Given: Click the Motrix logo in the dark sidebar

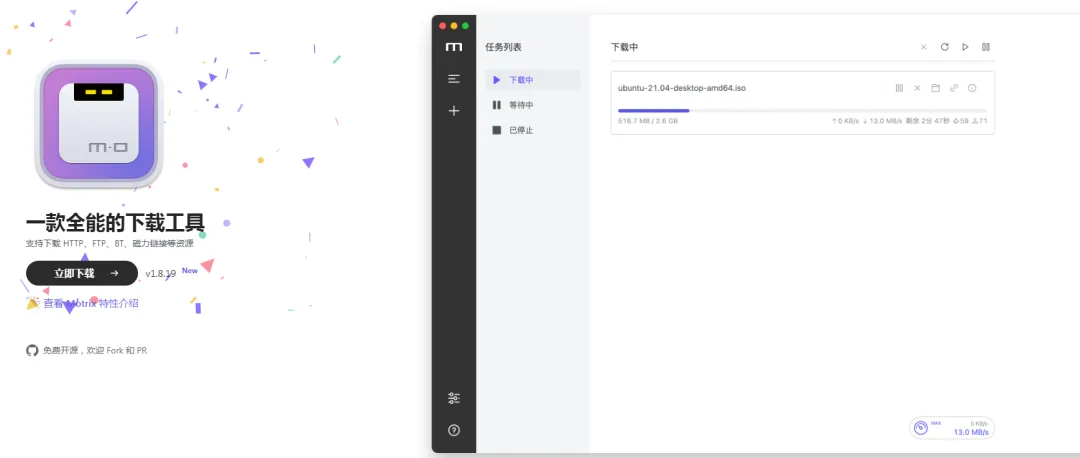Looking at the screenshot, I should [454, 47].
